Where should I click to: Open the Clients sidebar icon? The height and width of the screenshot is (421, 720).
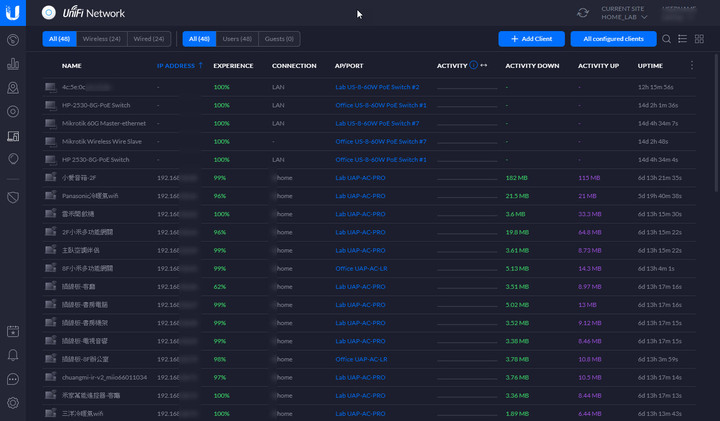13,136
